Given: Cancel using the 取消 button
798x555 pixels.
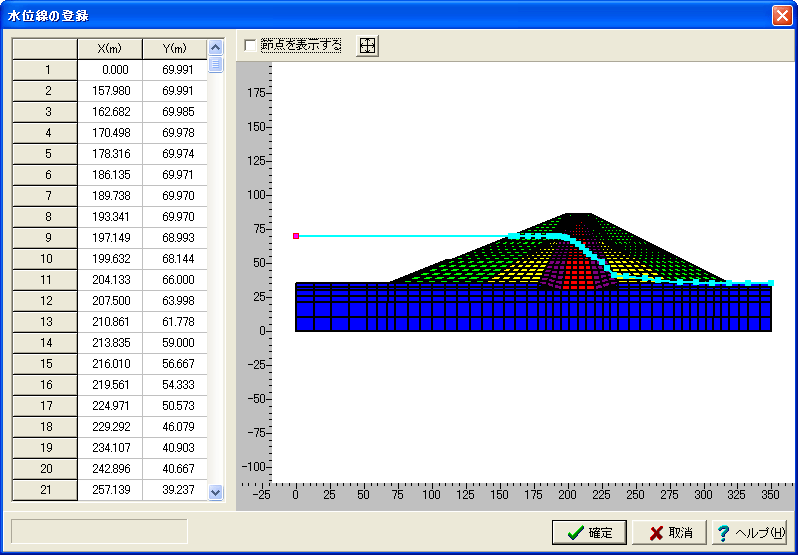Looking at the screenshot, I should (669, 533).
